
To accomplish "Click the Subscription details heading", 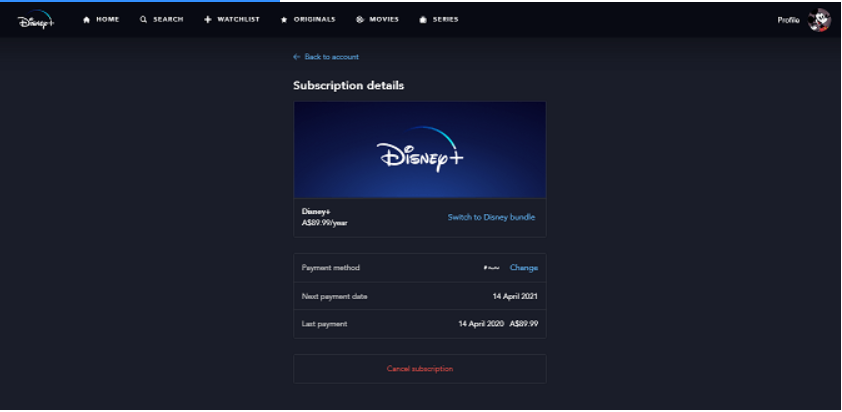I will [x=349, y=85].
